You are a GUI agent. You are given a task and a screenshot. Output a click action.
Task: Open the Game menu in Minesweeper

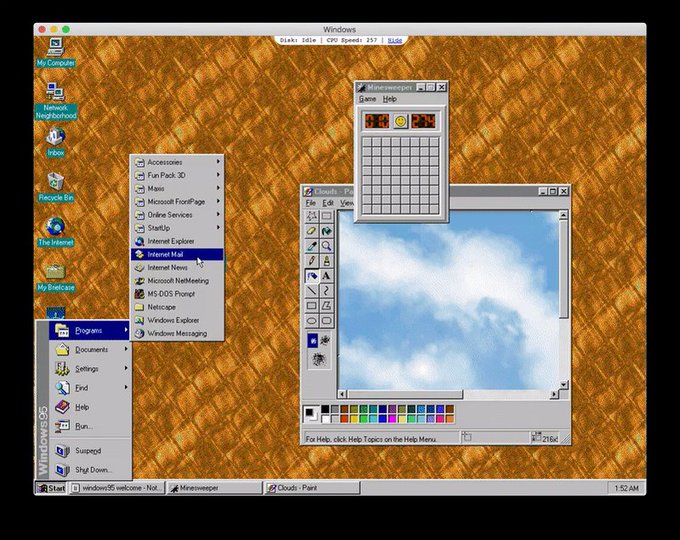tap(367, 99)
